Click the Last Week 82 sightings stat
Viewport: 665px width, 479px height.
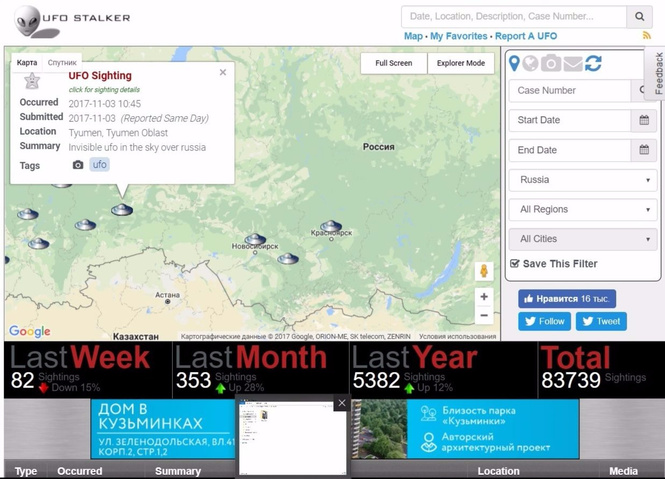click(x=88, y=369)
